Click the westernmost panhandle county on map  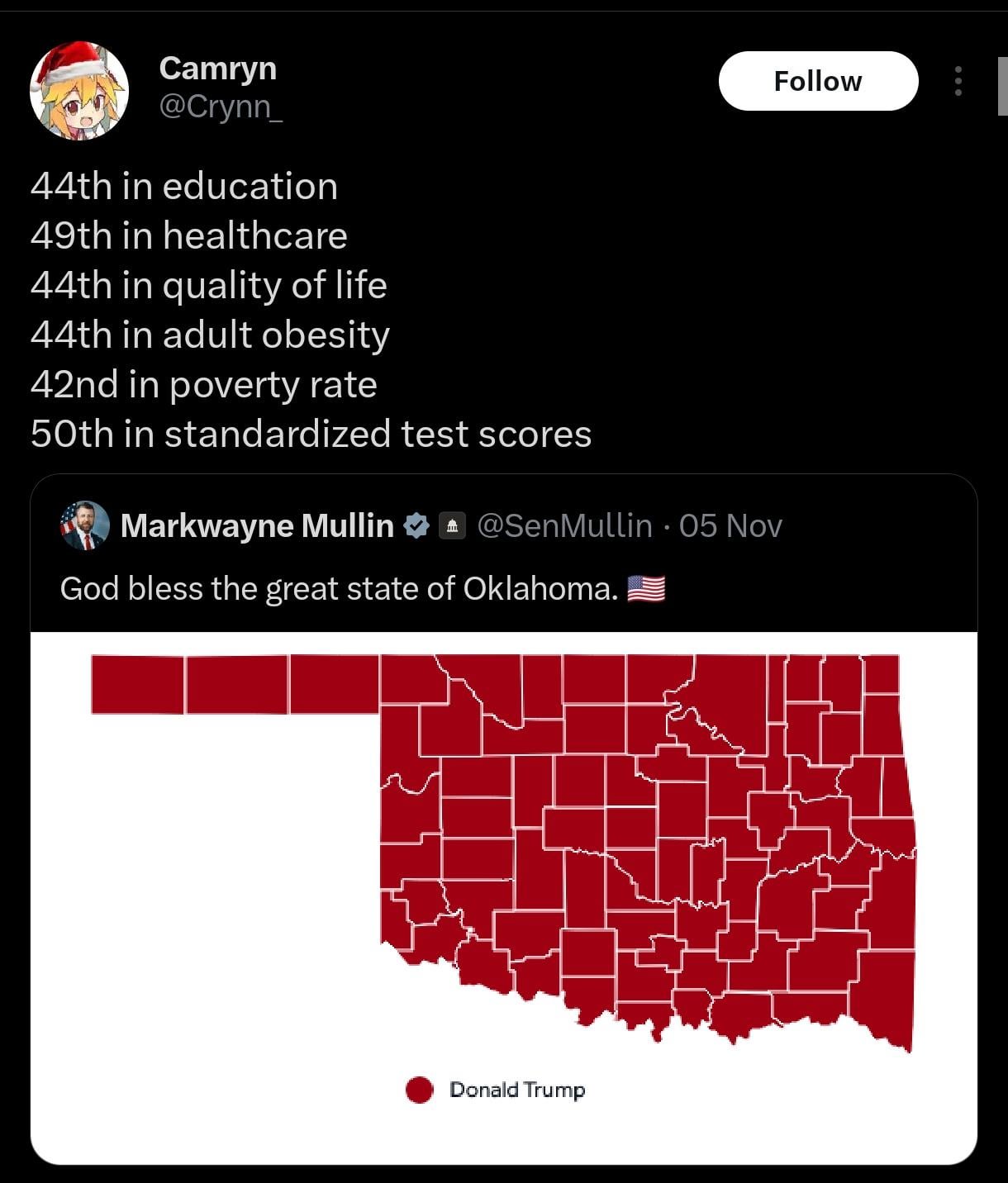tap(137, 684)
